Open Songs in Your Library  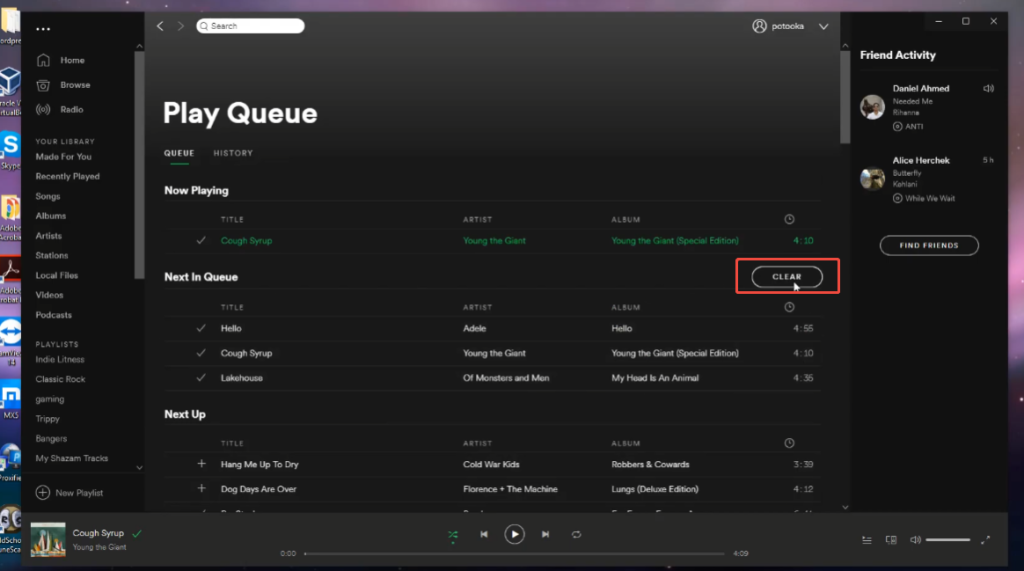point(48,196)
